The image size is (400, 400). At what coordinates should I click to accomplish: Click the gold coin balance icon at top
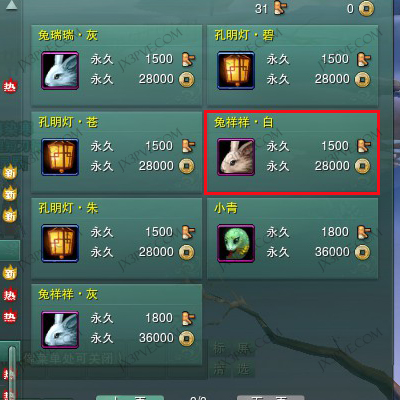pyautogui.click(x=366, y=9)
